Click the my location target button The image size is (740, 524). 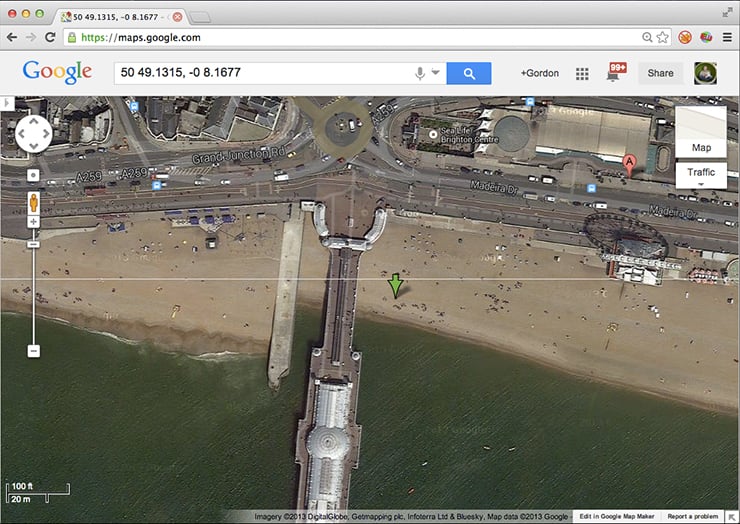(33, 175)
